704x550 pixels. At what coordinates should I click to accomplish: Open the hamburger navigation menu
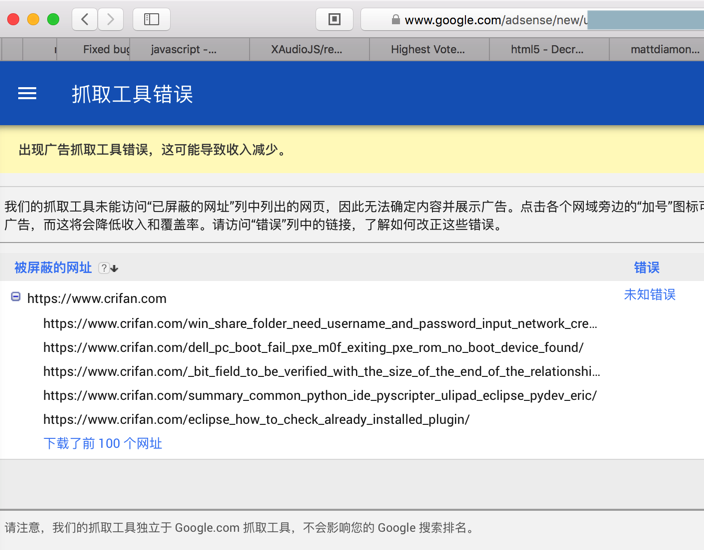pyautogui.click(x=27, y=93)
